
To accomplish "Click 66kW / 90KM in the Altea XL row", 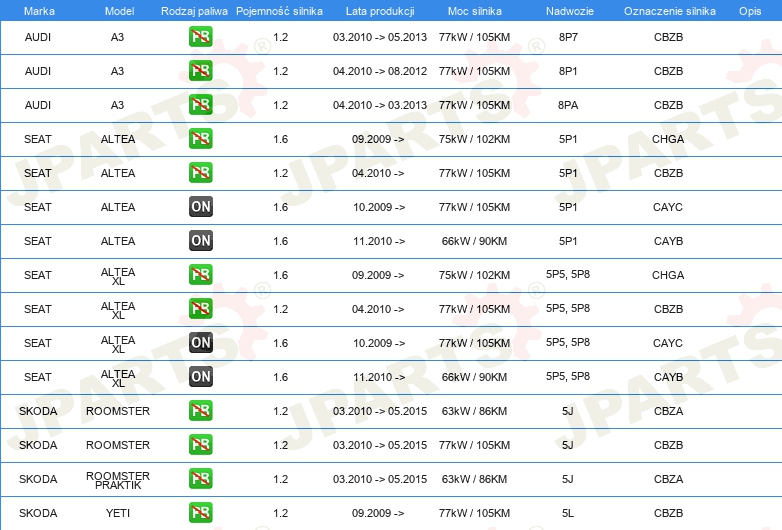I will point(474,376).
